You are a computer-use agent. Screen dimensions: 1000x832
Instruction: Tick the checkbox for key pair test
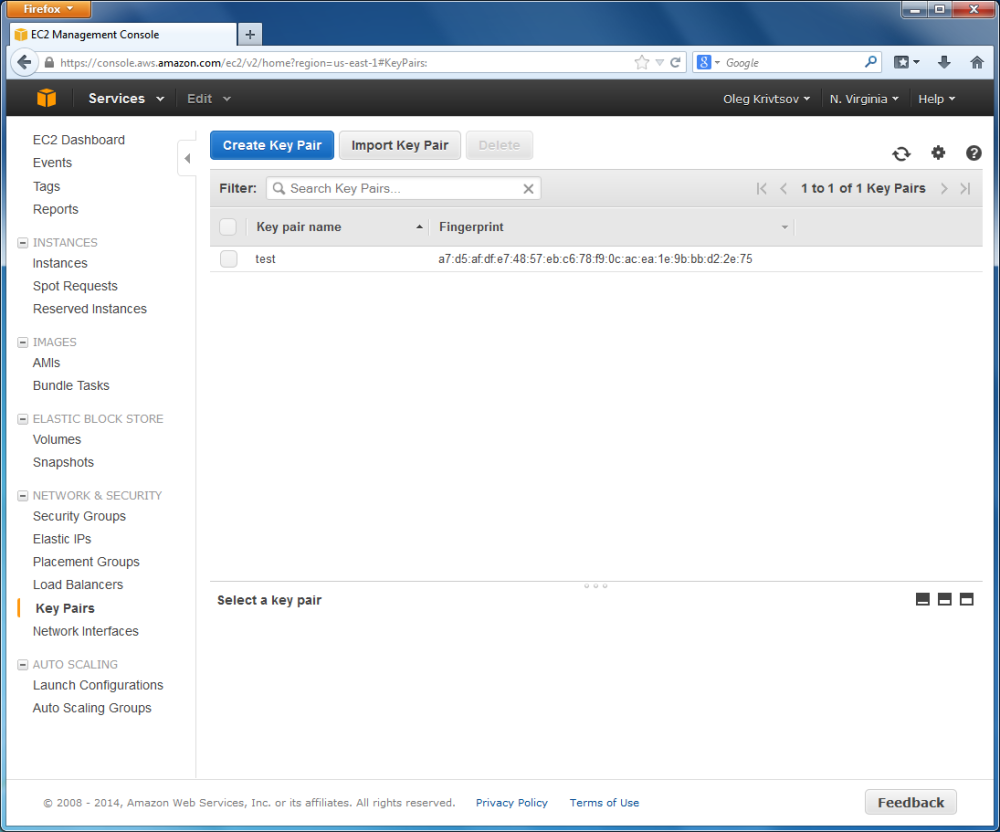[228, 259]
